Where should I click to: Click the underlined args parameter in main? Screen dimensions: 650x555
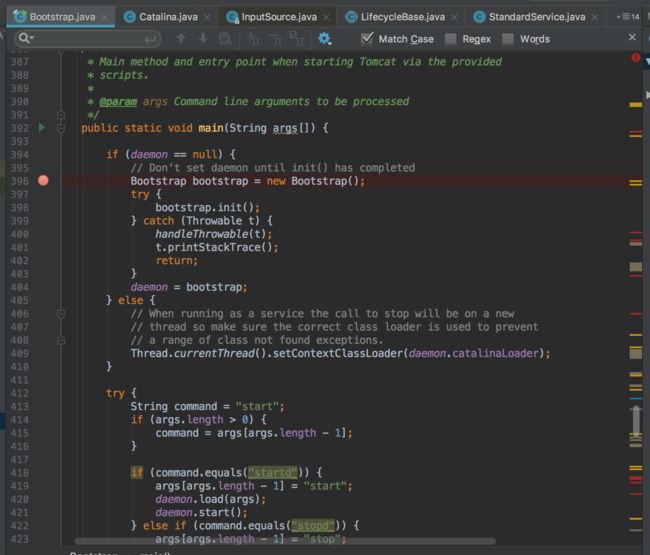point(285,128)
